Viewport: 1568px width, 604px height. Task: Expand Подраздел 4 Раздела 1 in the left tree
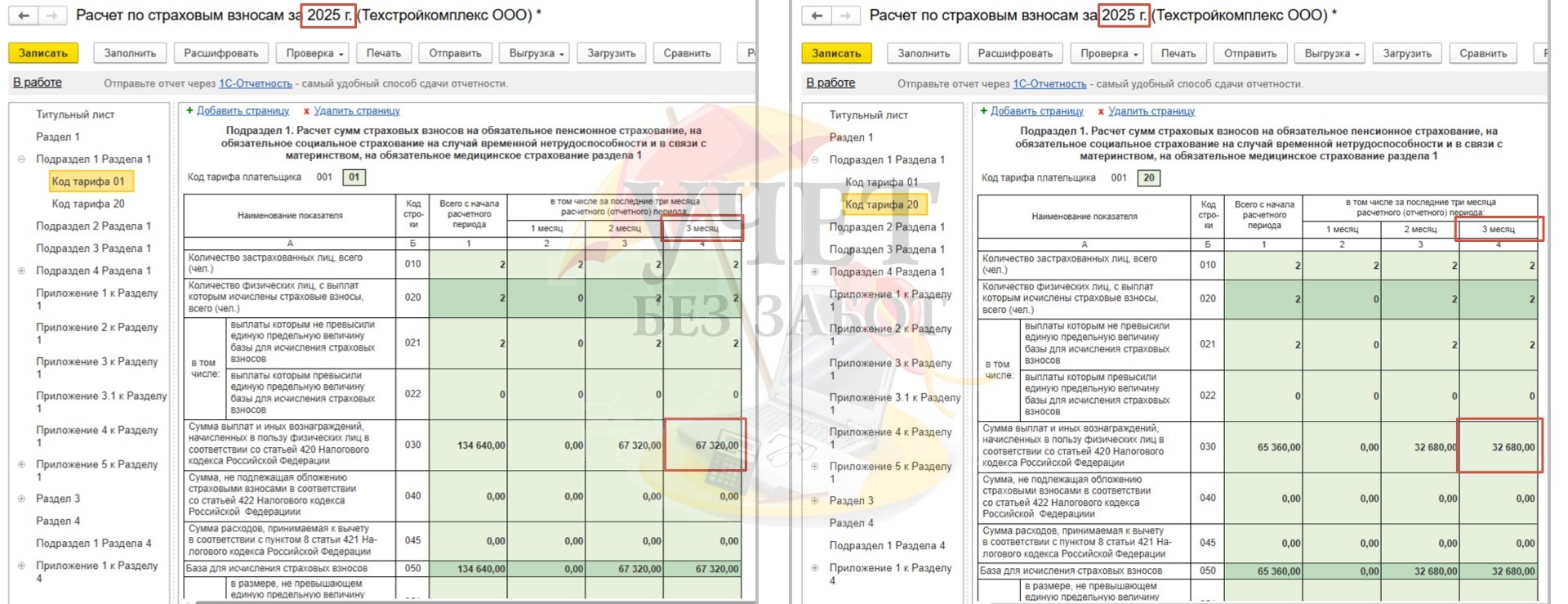[x=21, y=271]
